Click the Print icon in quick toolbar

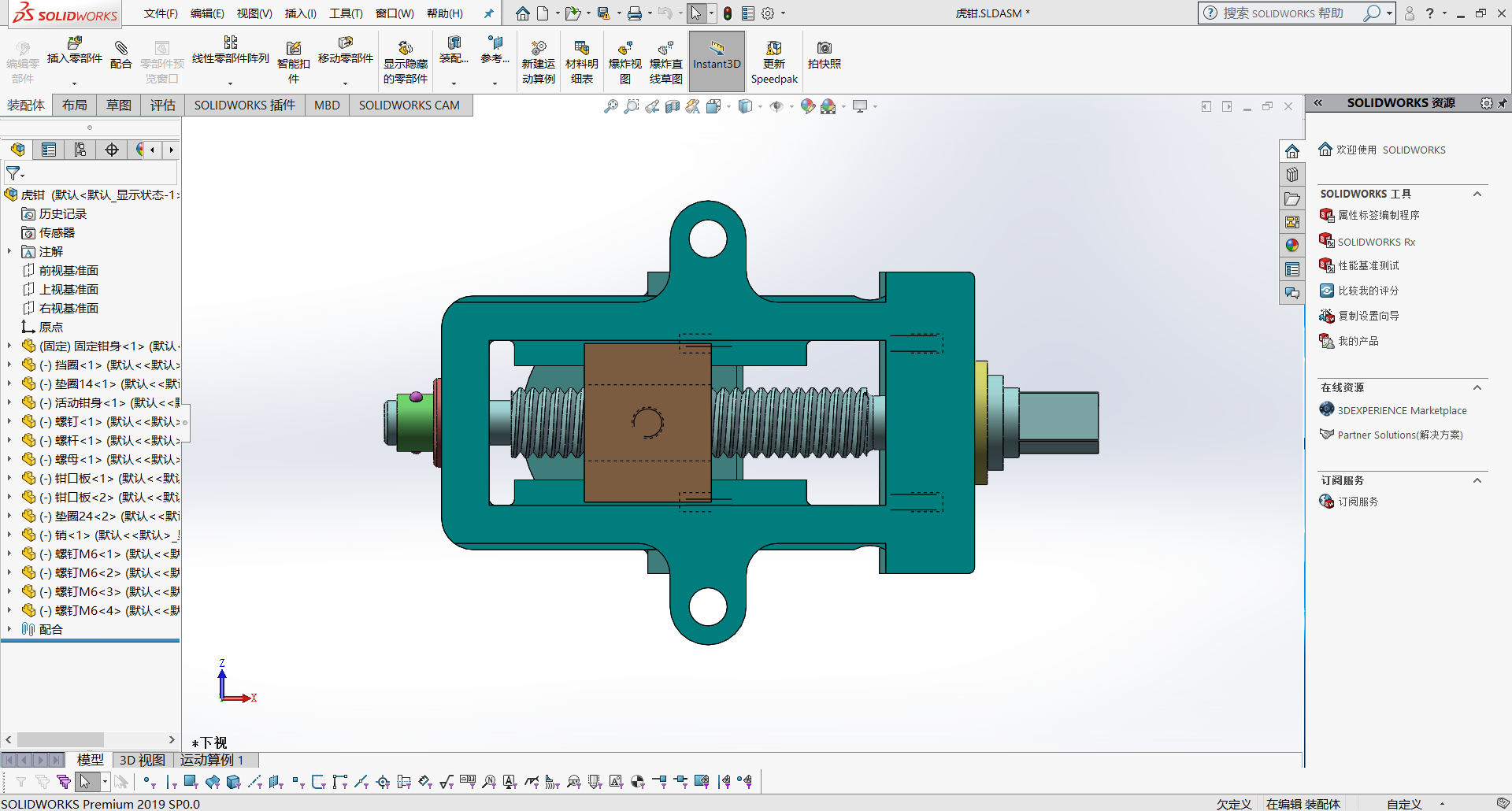[634, 13]
